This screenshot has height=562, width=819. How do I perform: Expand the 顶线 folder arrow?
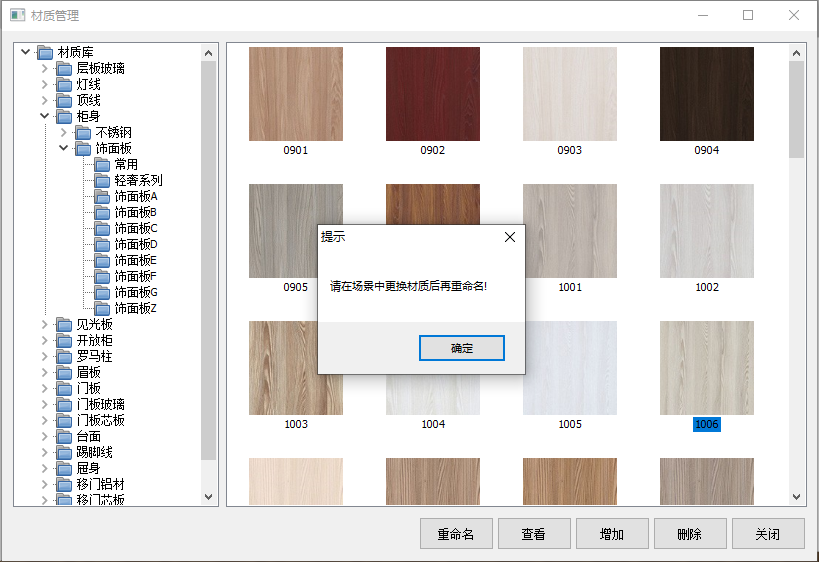coord(44,100)
